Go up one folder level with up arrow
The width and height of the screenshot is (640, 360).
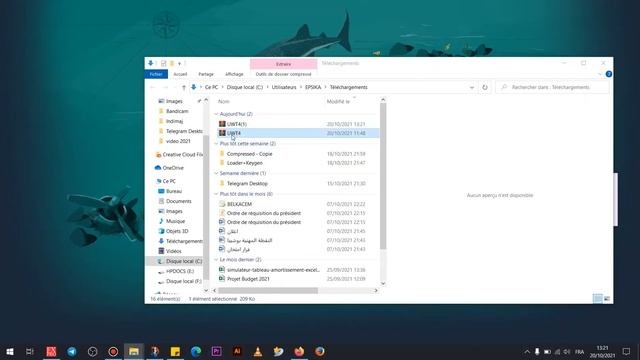[x=184, y=87]
